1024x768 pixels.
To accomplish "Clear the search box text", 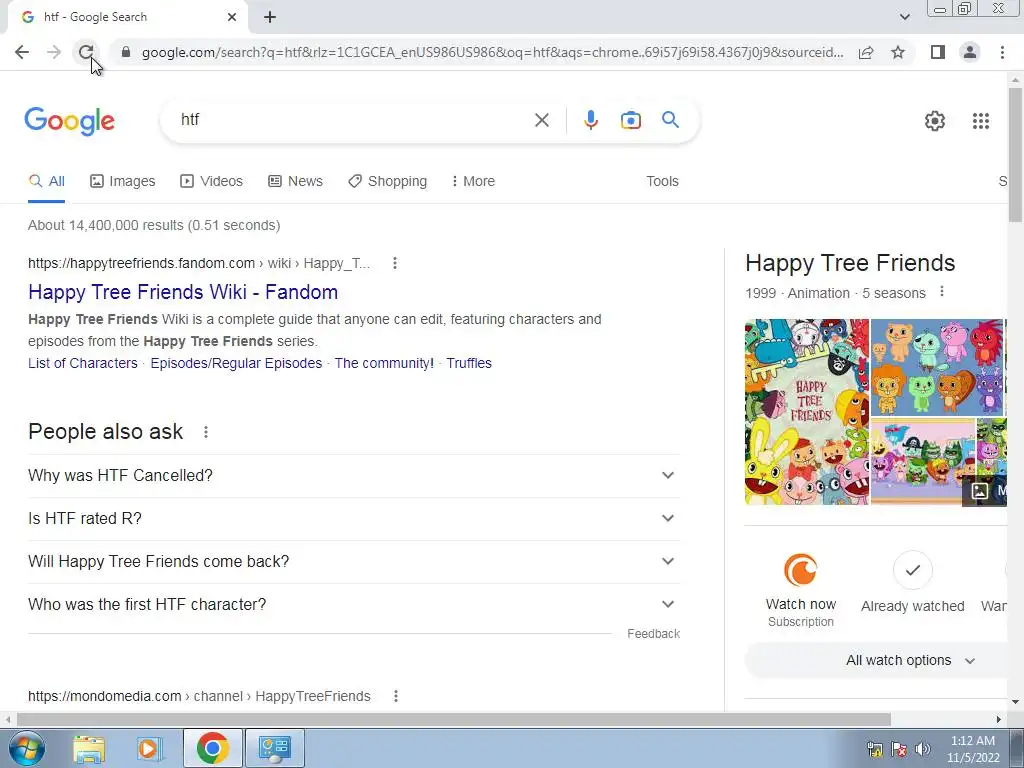I will coord(541,120).
